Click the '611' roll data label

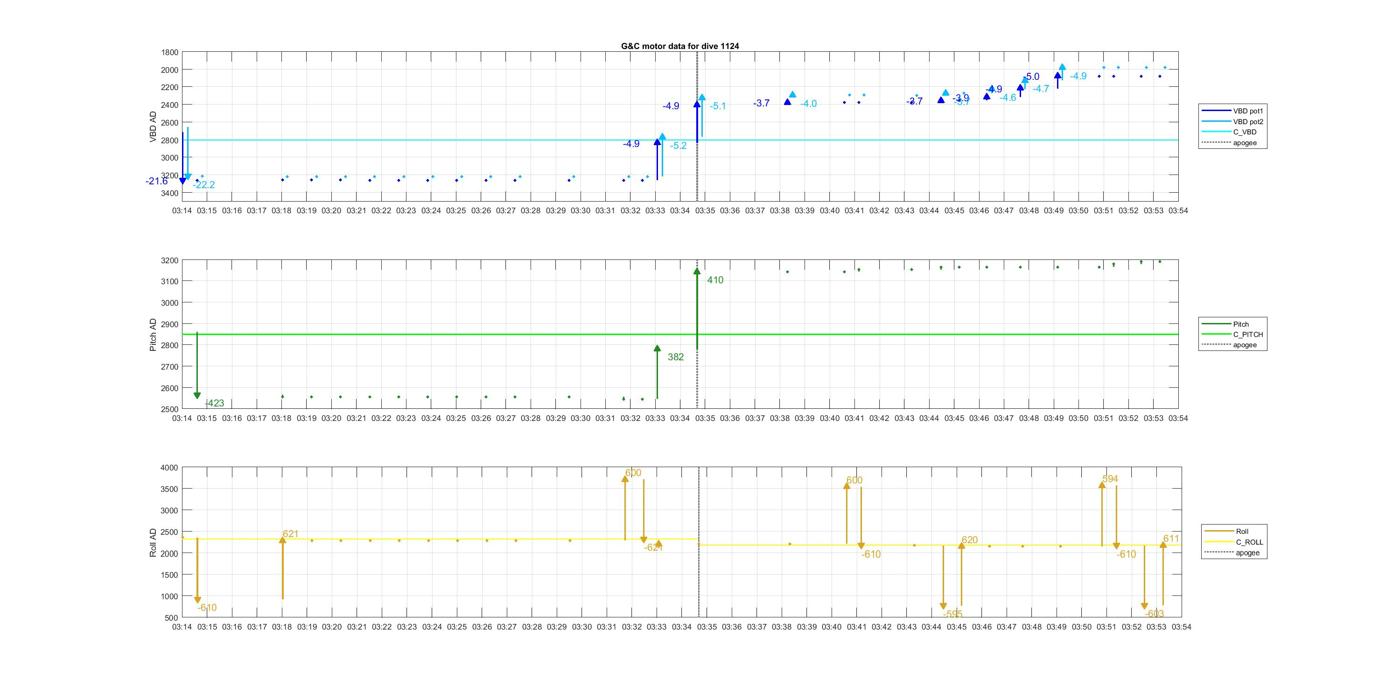(x=1171, y=539)
